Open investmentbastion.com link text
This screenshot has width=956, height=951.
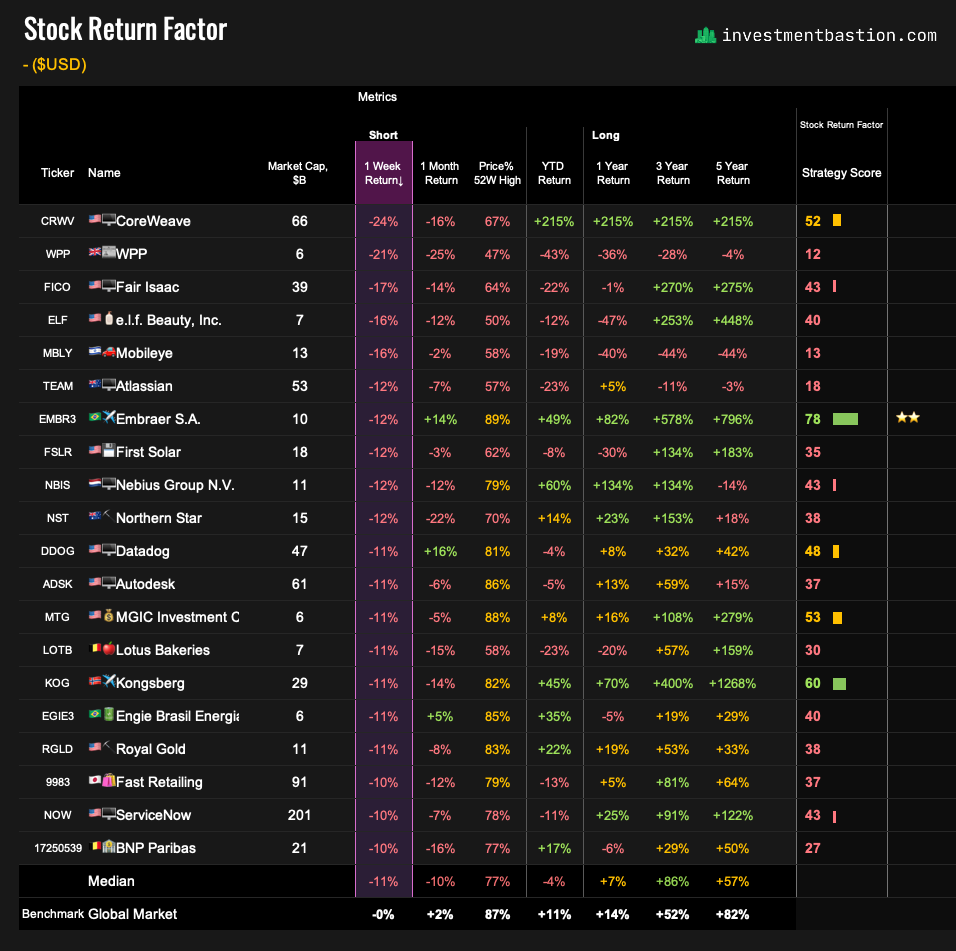point(829,35)
